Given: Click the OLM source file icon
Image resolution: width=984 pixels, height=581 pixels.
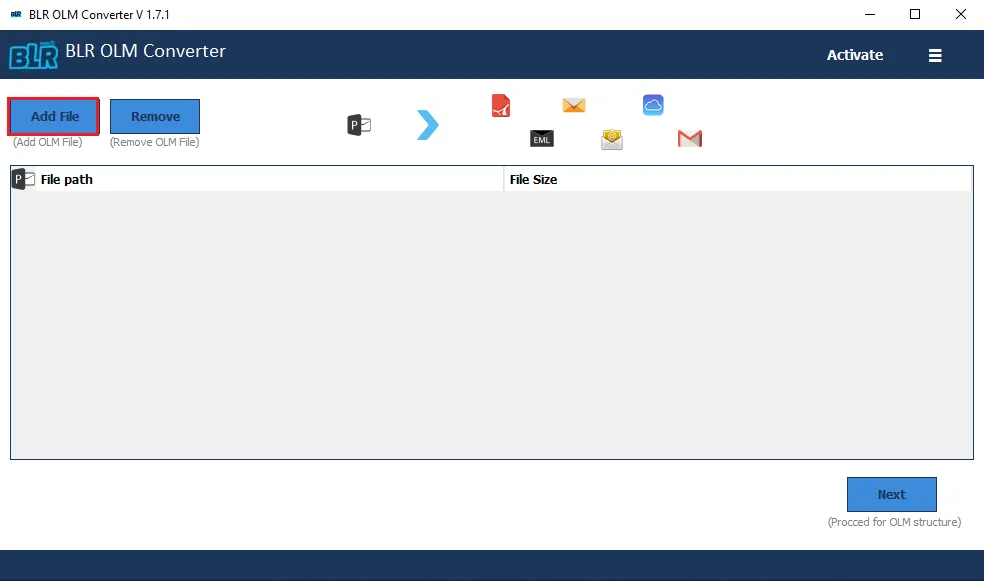Looking at the screenshot, I should [x=357, y=122].
